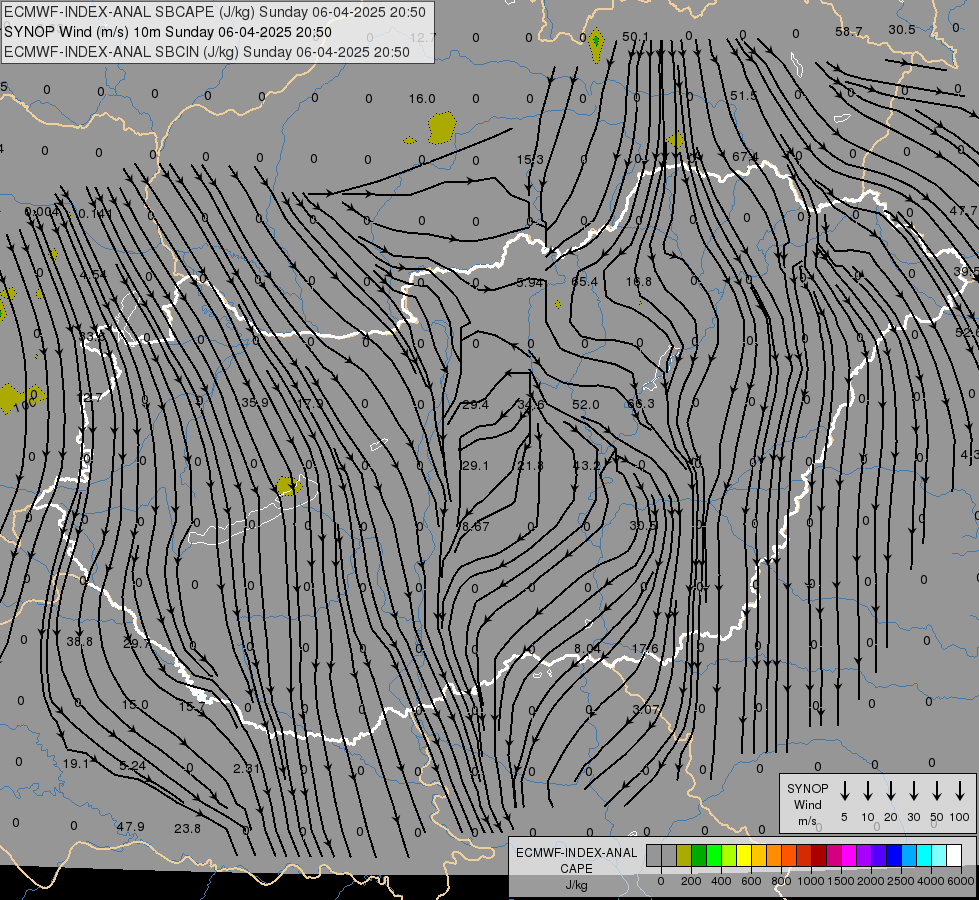Click the 66.3 value on the map
The image size is (979, 900).
click(641, 403)
